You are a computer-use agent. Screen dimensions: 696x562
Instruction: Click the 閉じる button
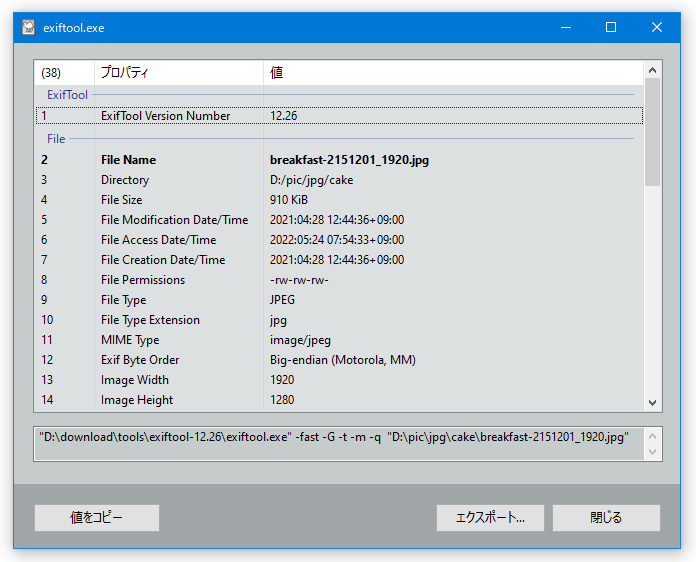tap(606, 518)
